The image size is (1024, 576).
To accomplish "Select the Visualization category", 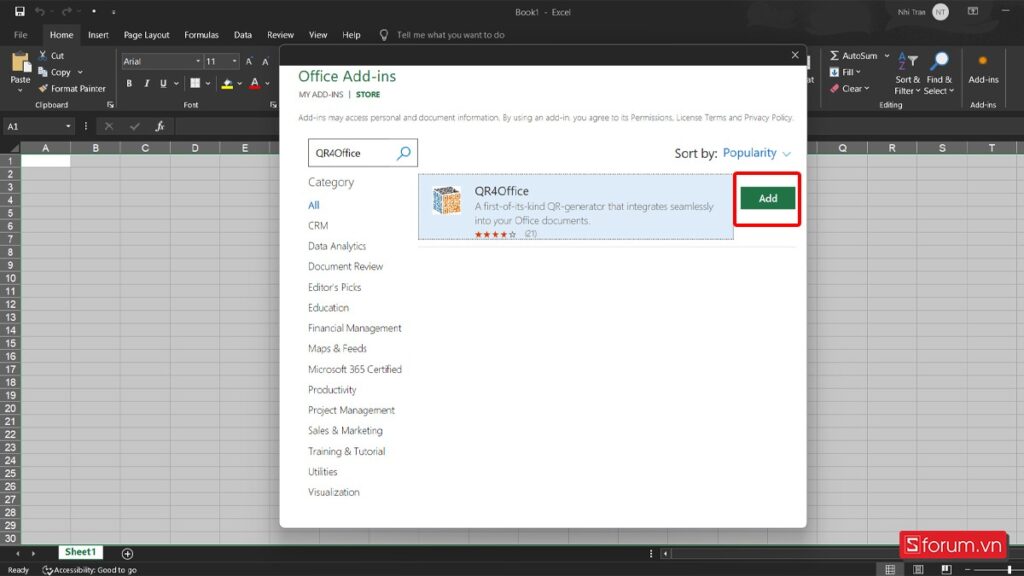I will pos(334,492).
